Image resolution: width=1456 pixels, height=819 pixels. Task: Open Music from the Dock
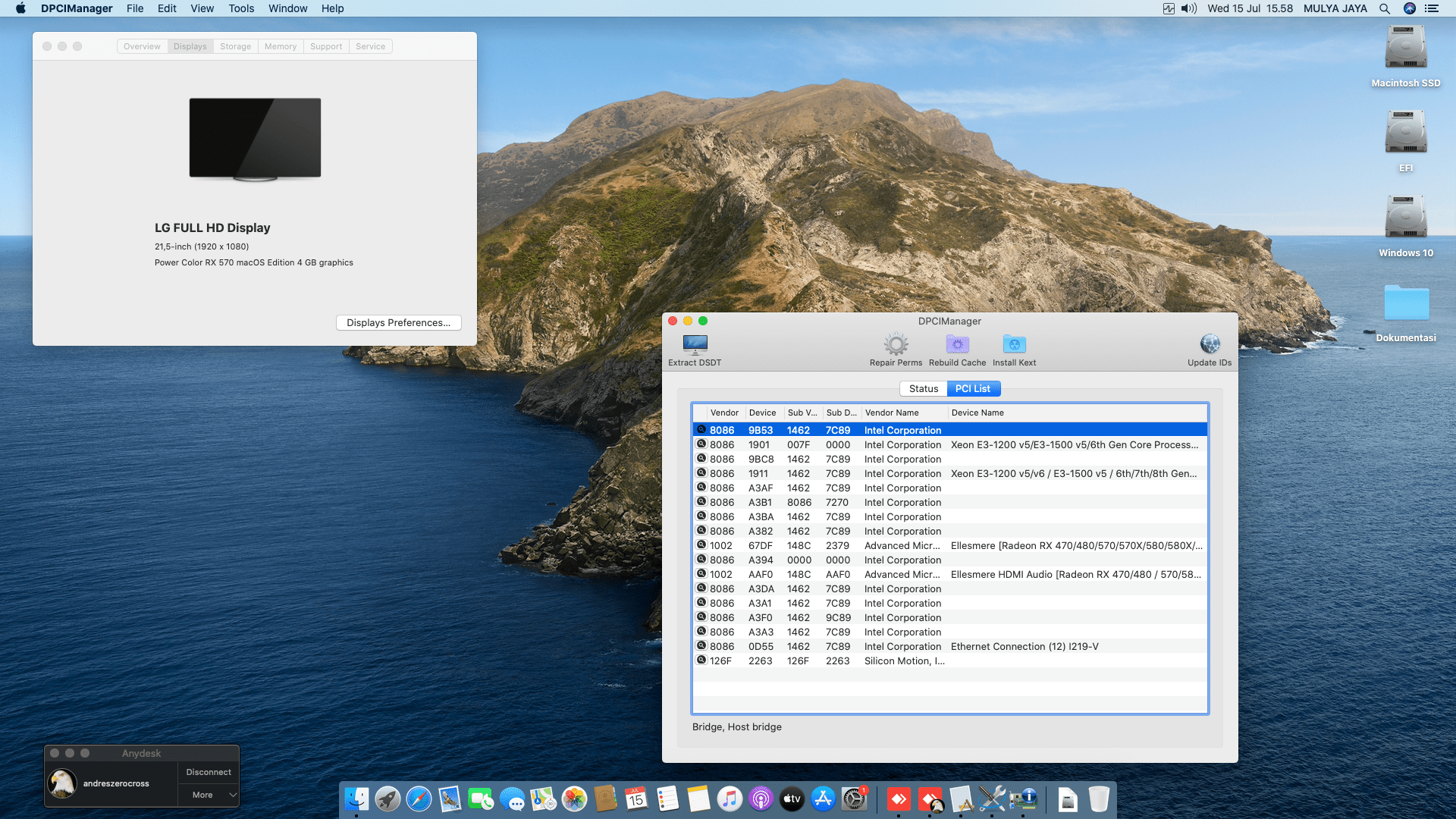click(730, 799)
